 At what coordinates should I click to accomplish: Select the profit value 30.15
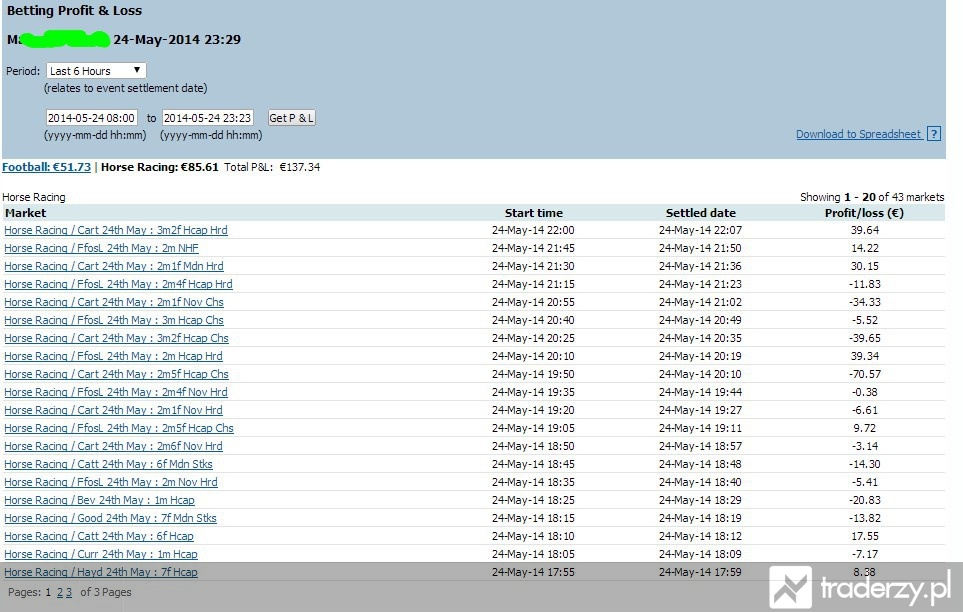865,266
